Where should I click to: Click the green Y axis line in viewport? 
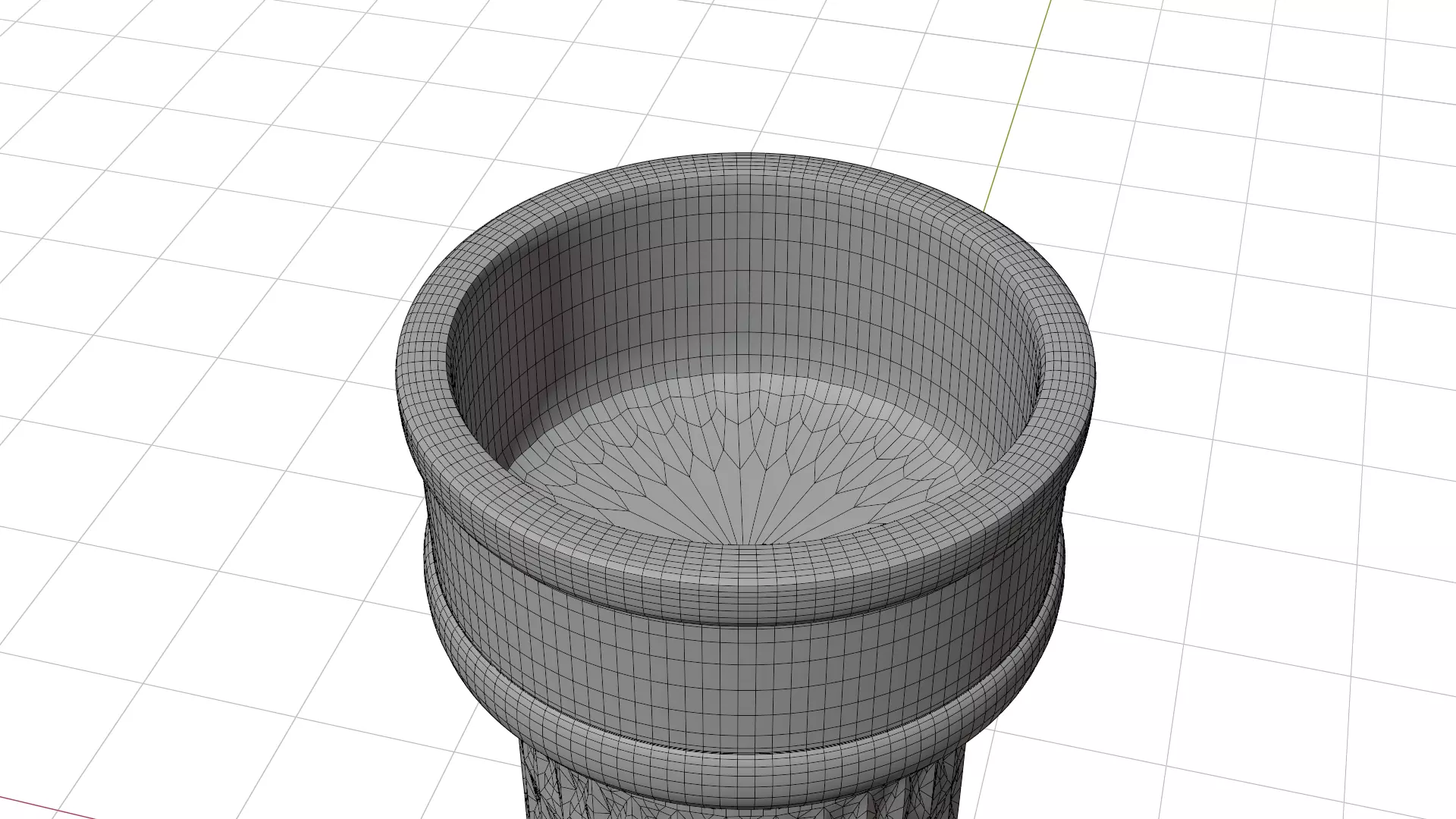[x=1016, y=106]
